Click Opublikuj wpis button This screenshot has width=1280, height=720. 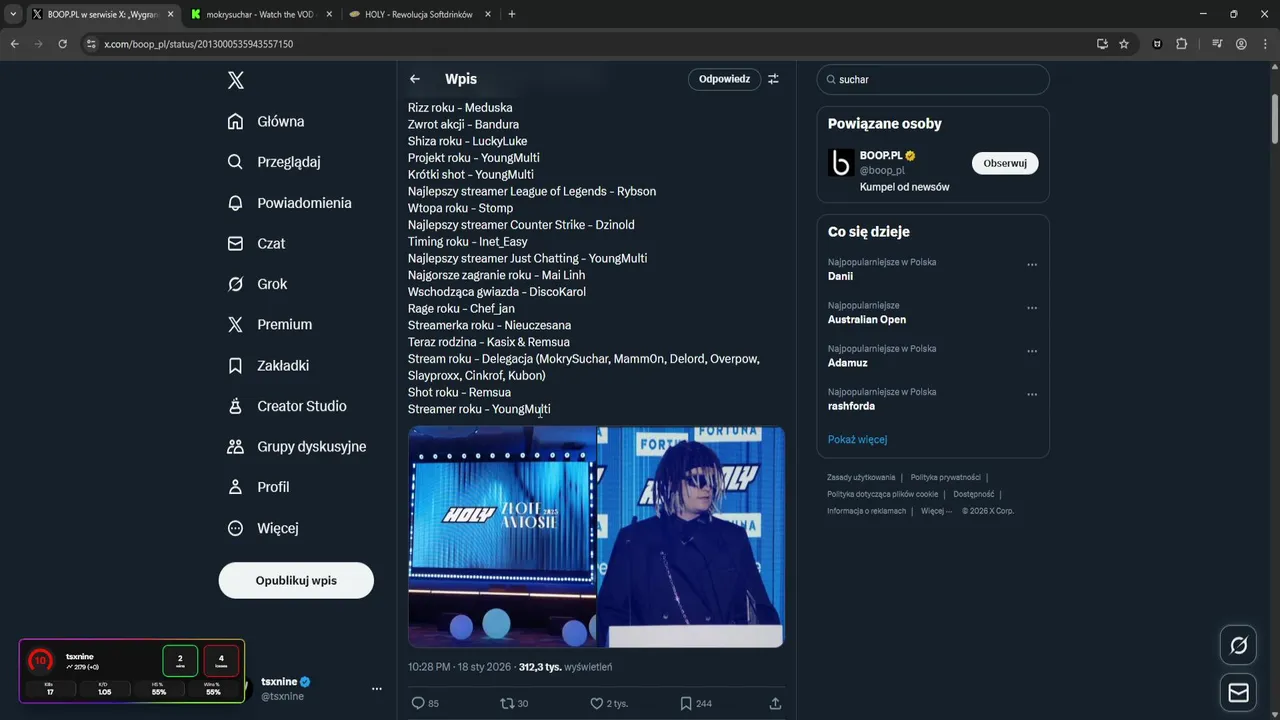296,580
